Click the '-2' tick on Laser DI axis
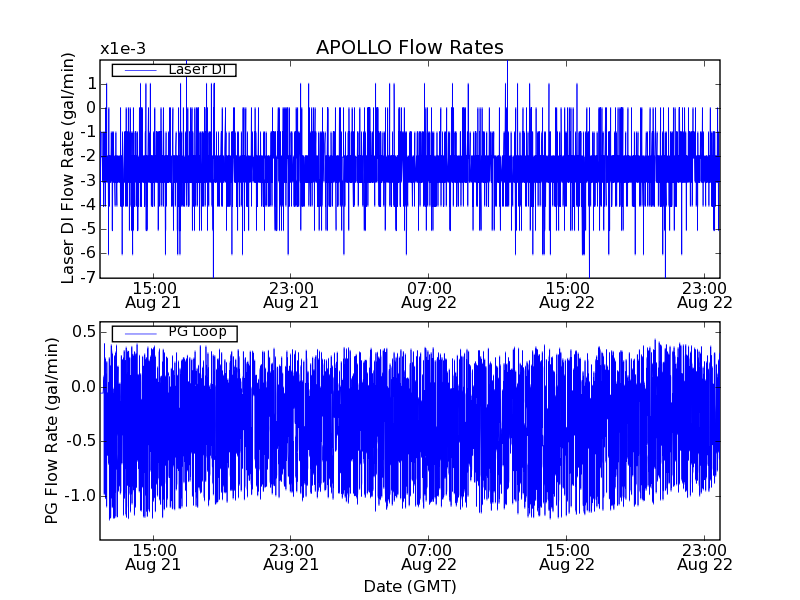The image size is (800, 600). pyautogui.click(x=88, y=156)
